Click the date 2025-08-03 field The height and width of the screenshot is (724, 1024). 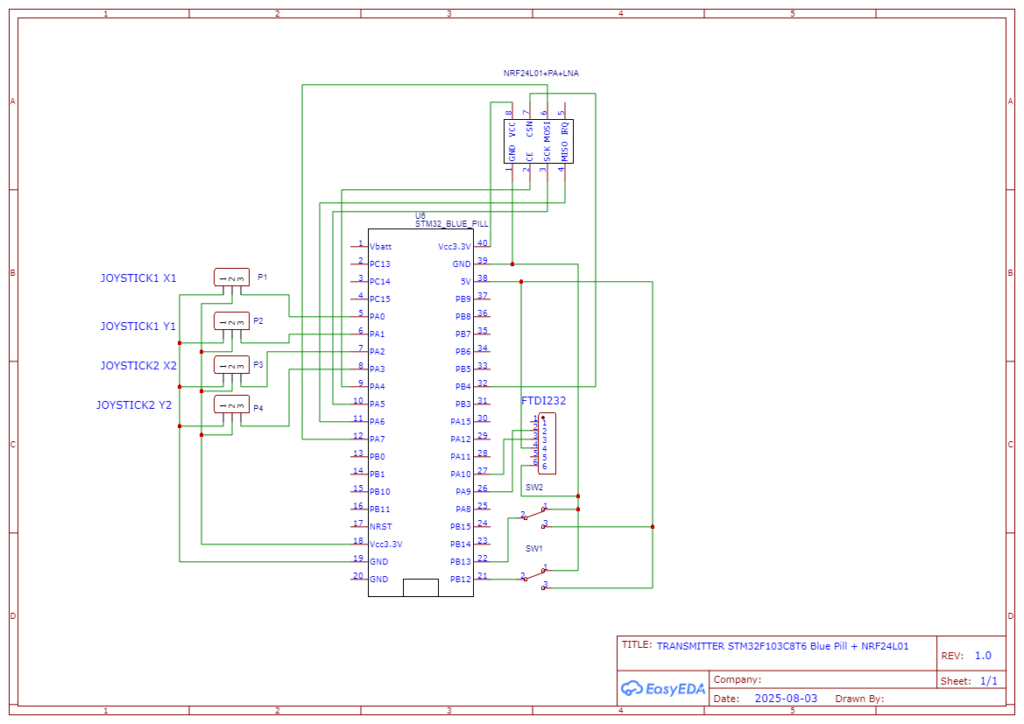tap(786, 699)
